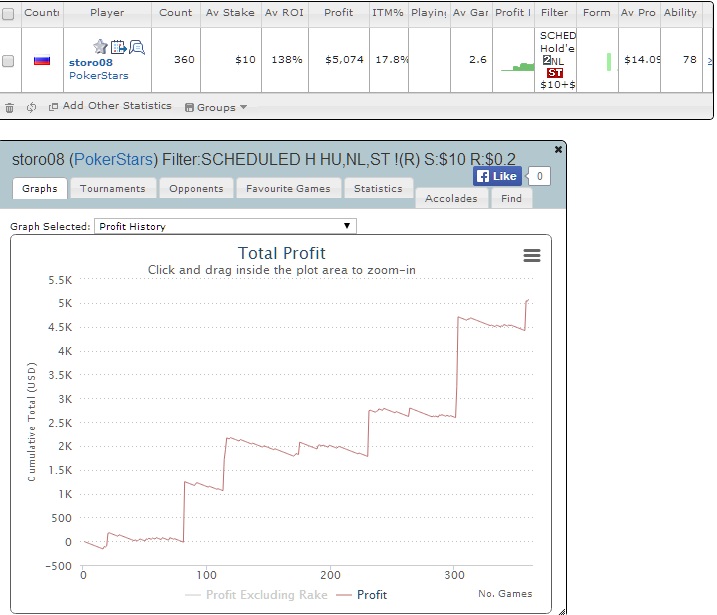The image size is (717, 615).
Task: Sort by the Ability column header
Action: click(x=680, y=13)
